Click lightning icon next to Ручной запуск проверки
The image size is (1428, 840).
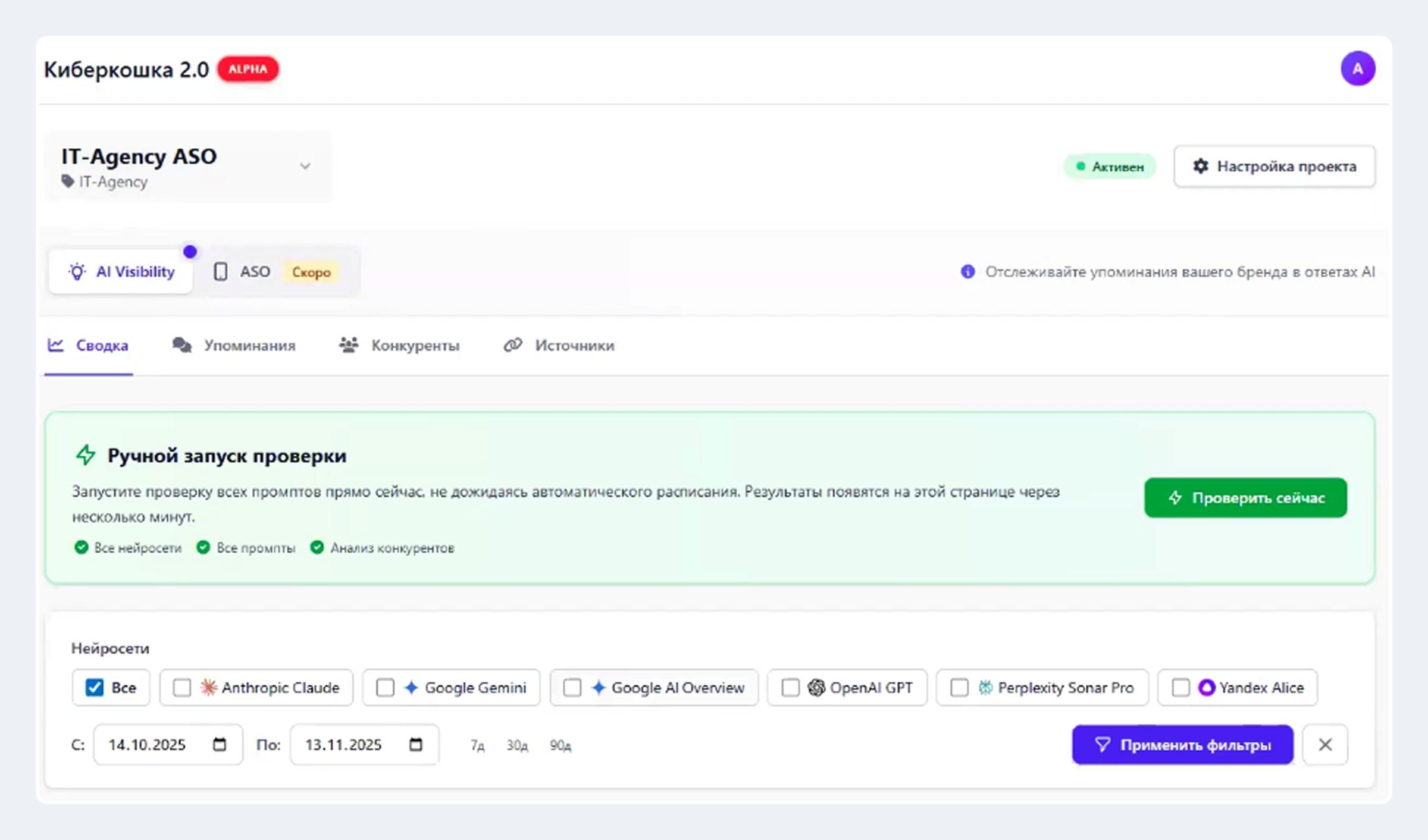pyautogui.click(x=86, y=455)
